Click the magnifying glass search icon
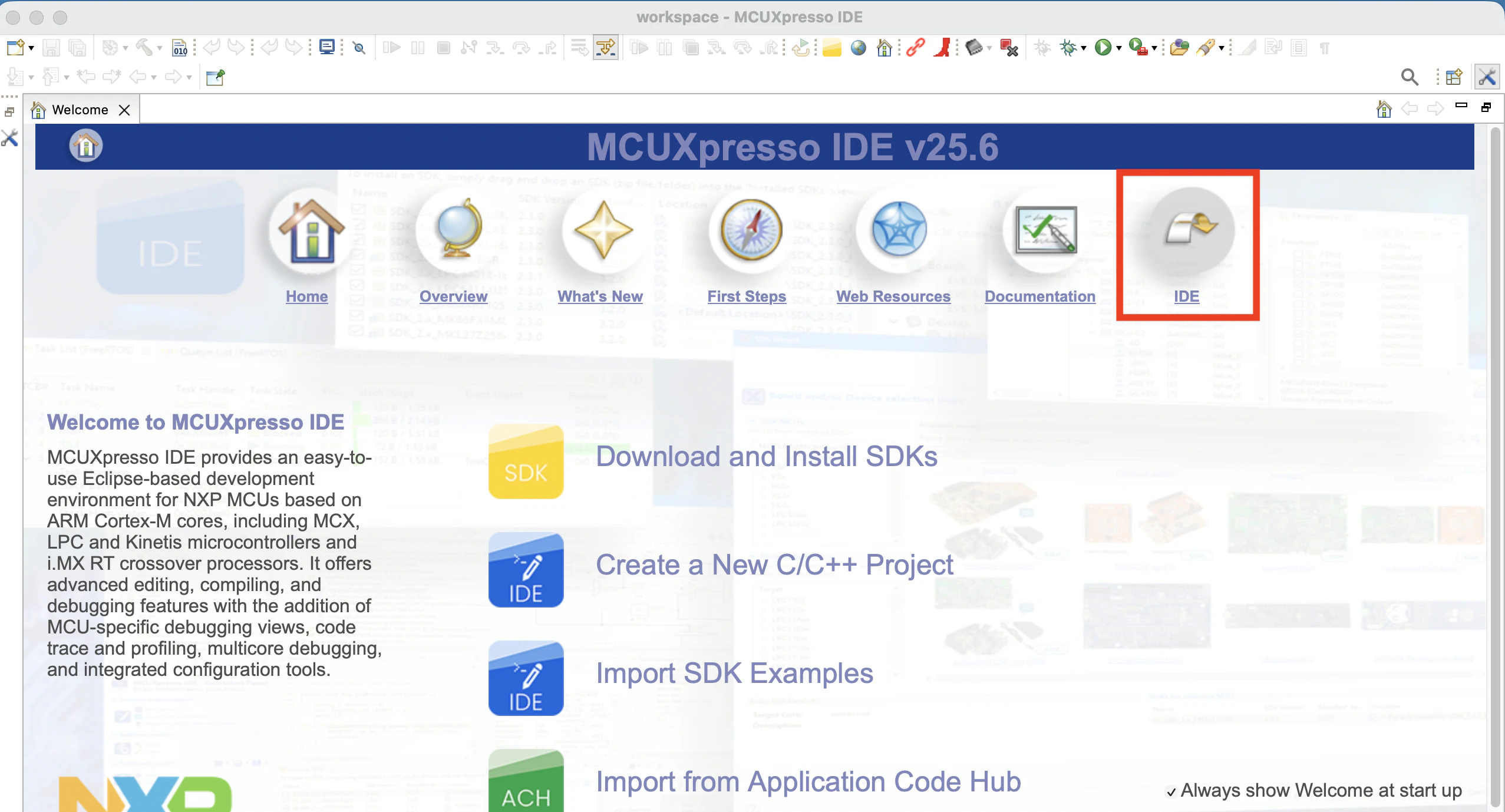The image size is (1505, 812). (x=1410, y=77)
